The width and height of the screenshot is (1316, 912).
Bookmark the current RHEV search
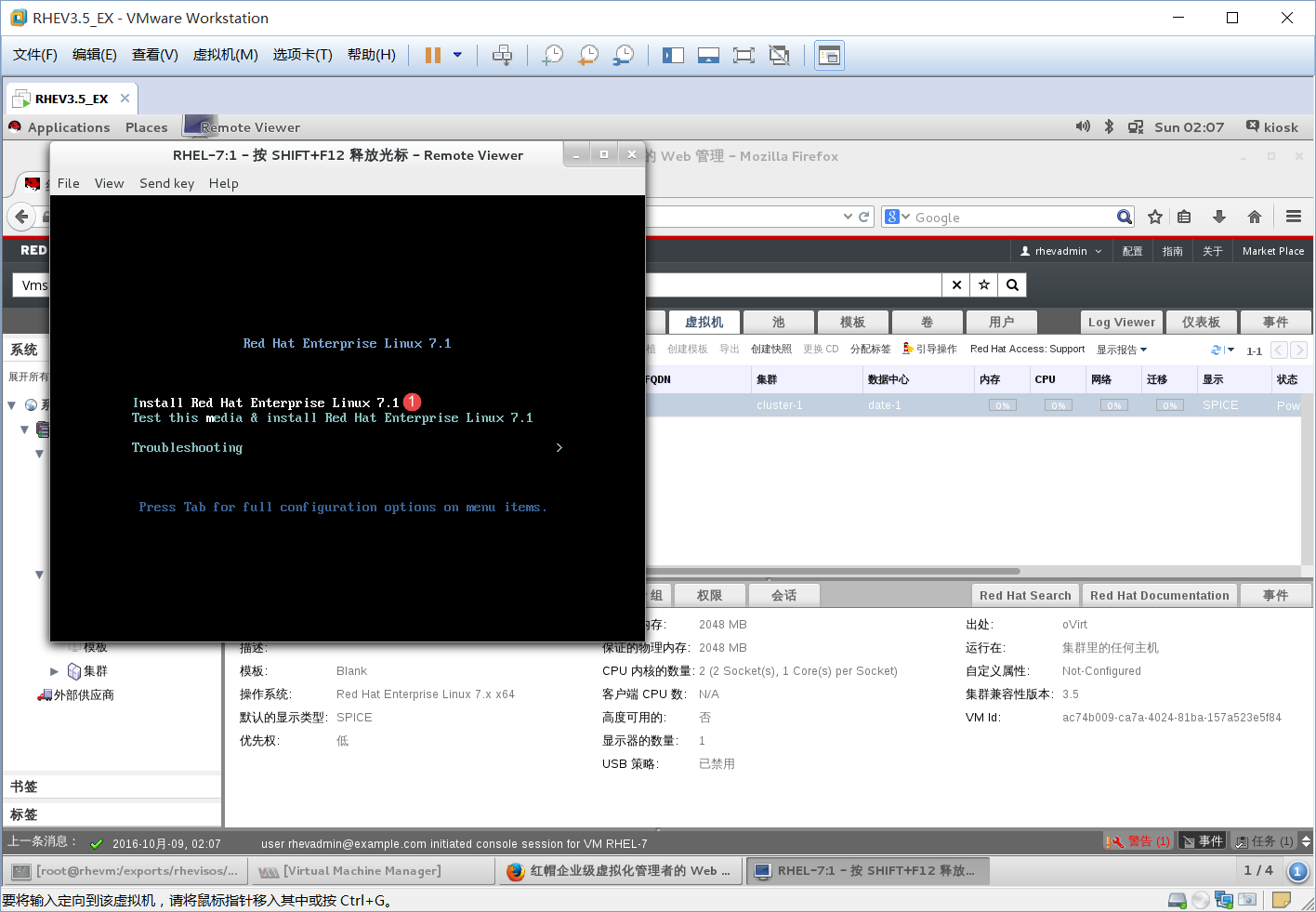pos(984,285)
